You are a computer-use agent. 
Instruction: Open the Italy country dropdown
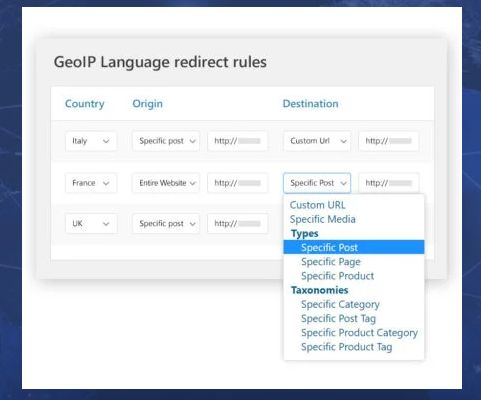pyautogui.click(x=91, y=141)
